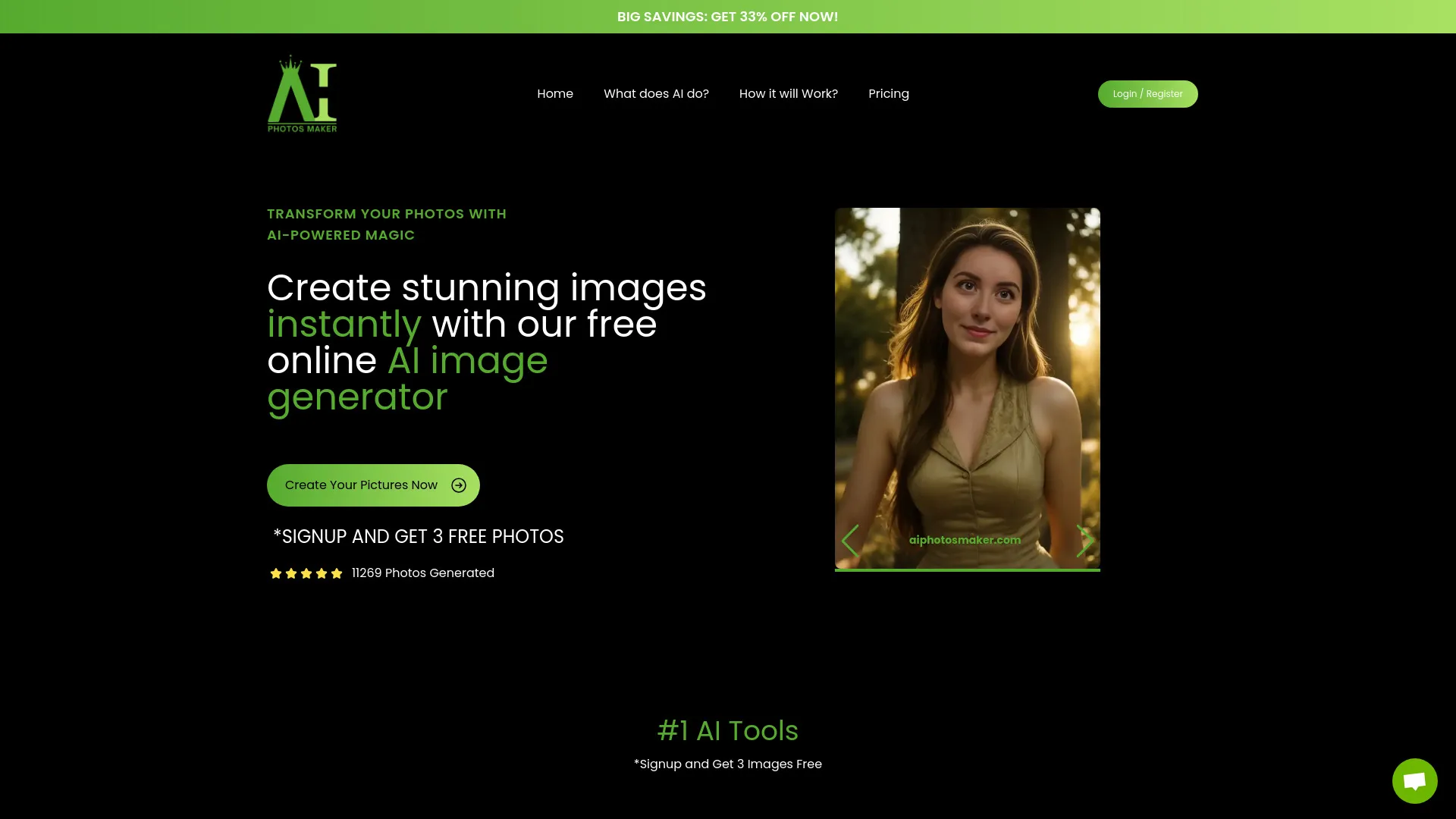This screenshot has height=819, width=1456.
Task: Click the aiphotosmaker.com watermark link
Action: coord(965,539)
